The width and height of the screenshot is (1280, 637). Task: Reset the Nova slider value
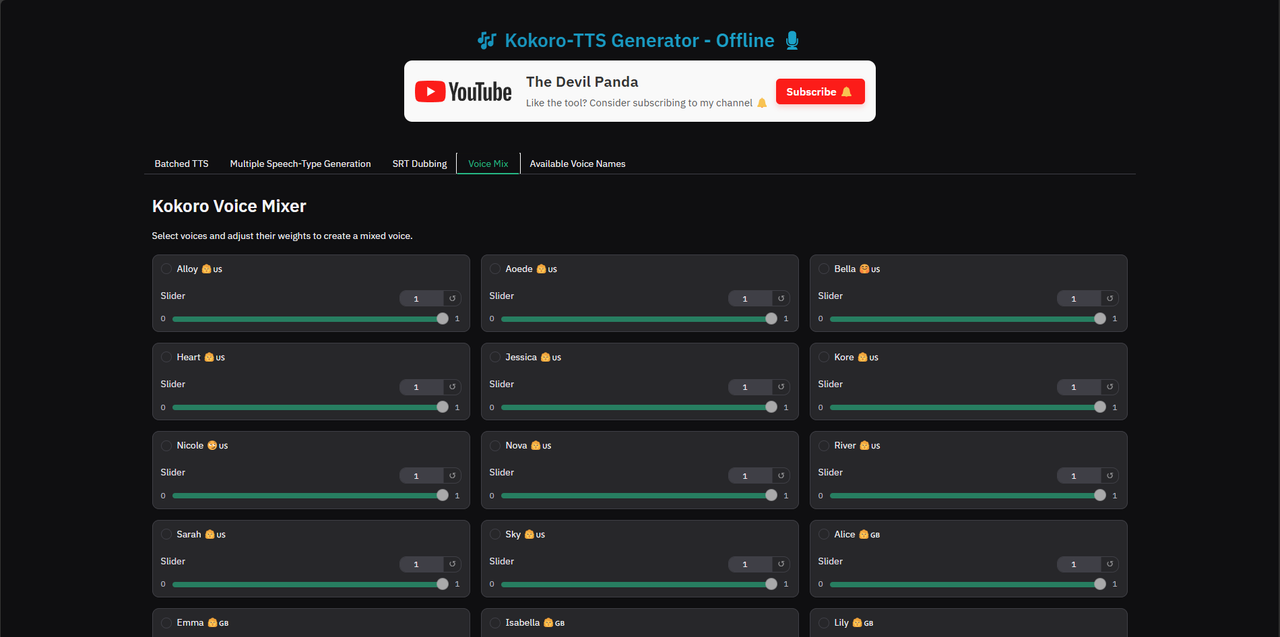(x=781, y=476)
